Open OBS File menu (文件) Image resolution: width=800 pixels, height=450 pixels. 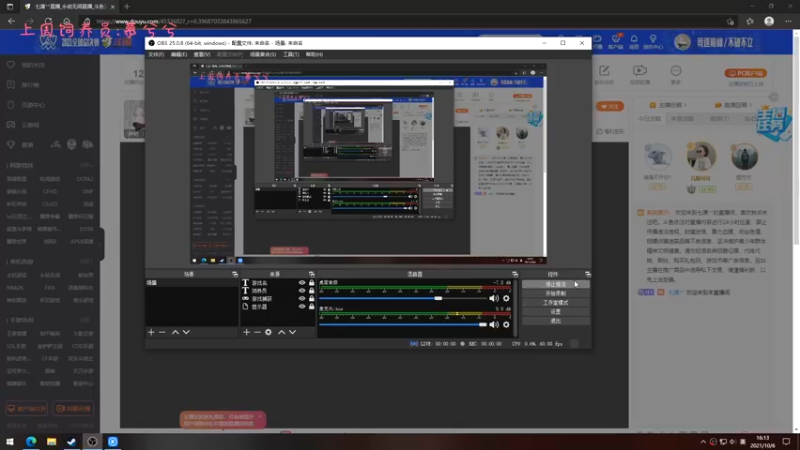pos(156,55)
